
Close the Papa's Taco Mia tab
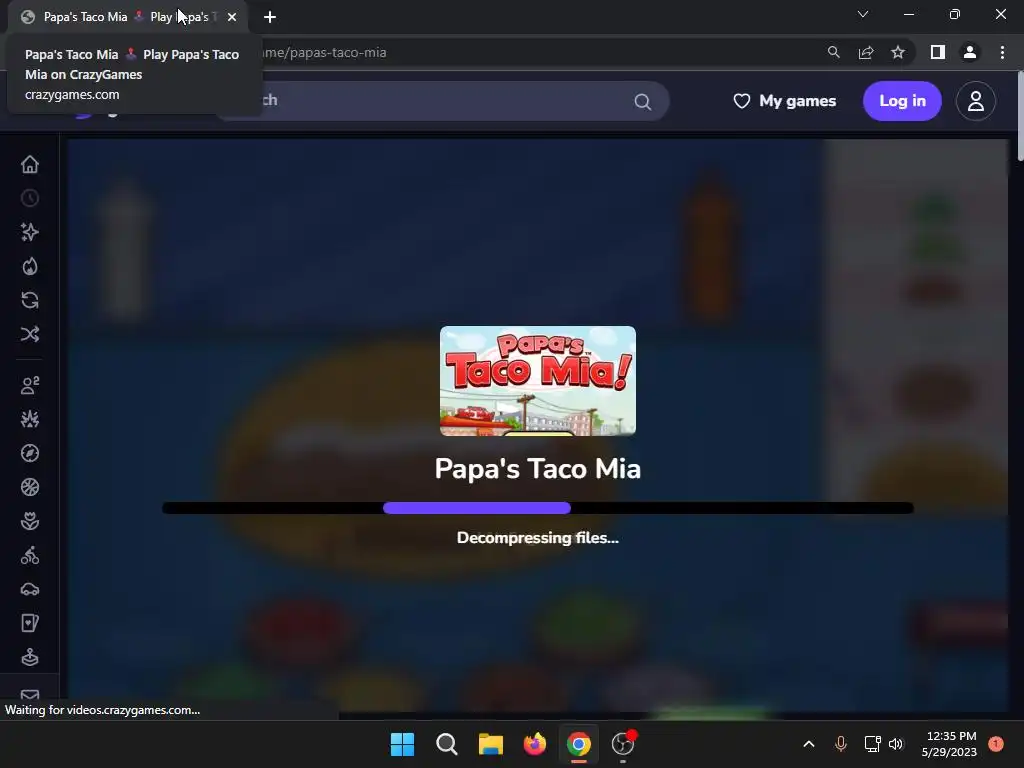tap(232, 17)
